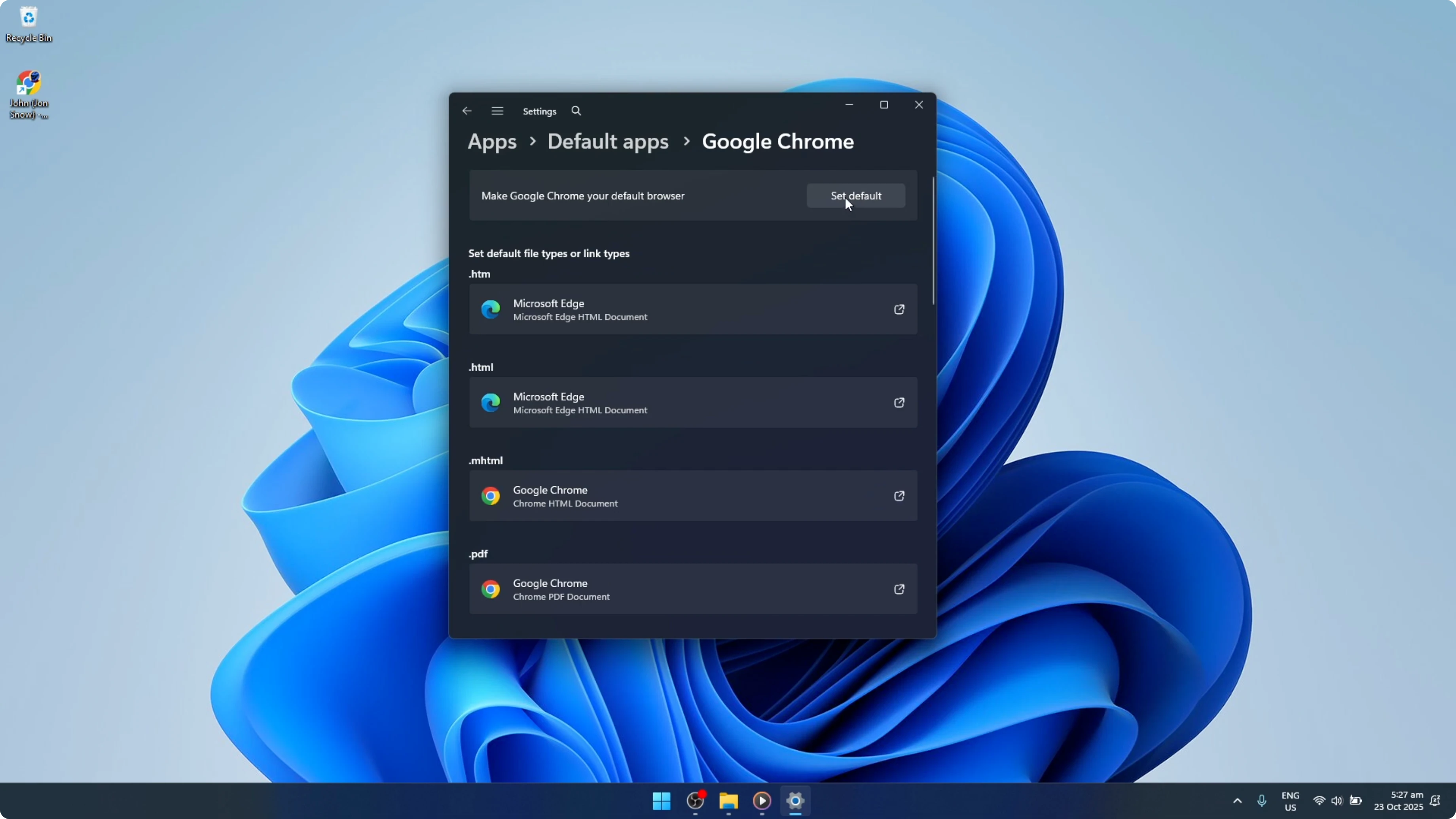Click the open icon on .mhtml row
Image resolution: width=1456 pixels, height=819 pixels.
pyautogui.click(x=899, y=496)
